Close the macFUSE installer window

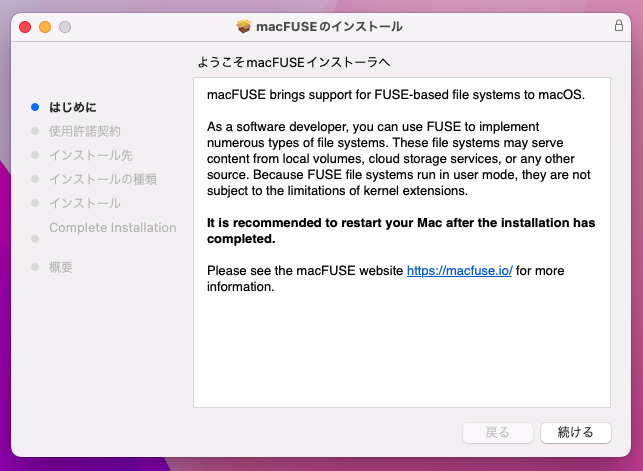click(x=25, y=25)
